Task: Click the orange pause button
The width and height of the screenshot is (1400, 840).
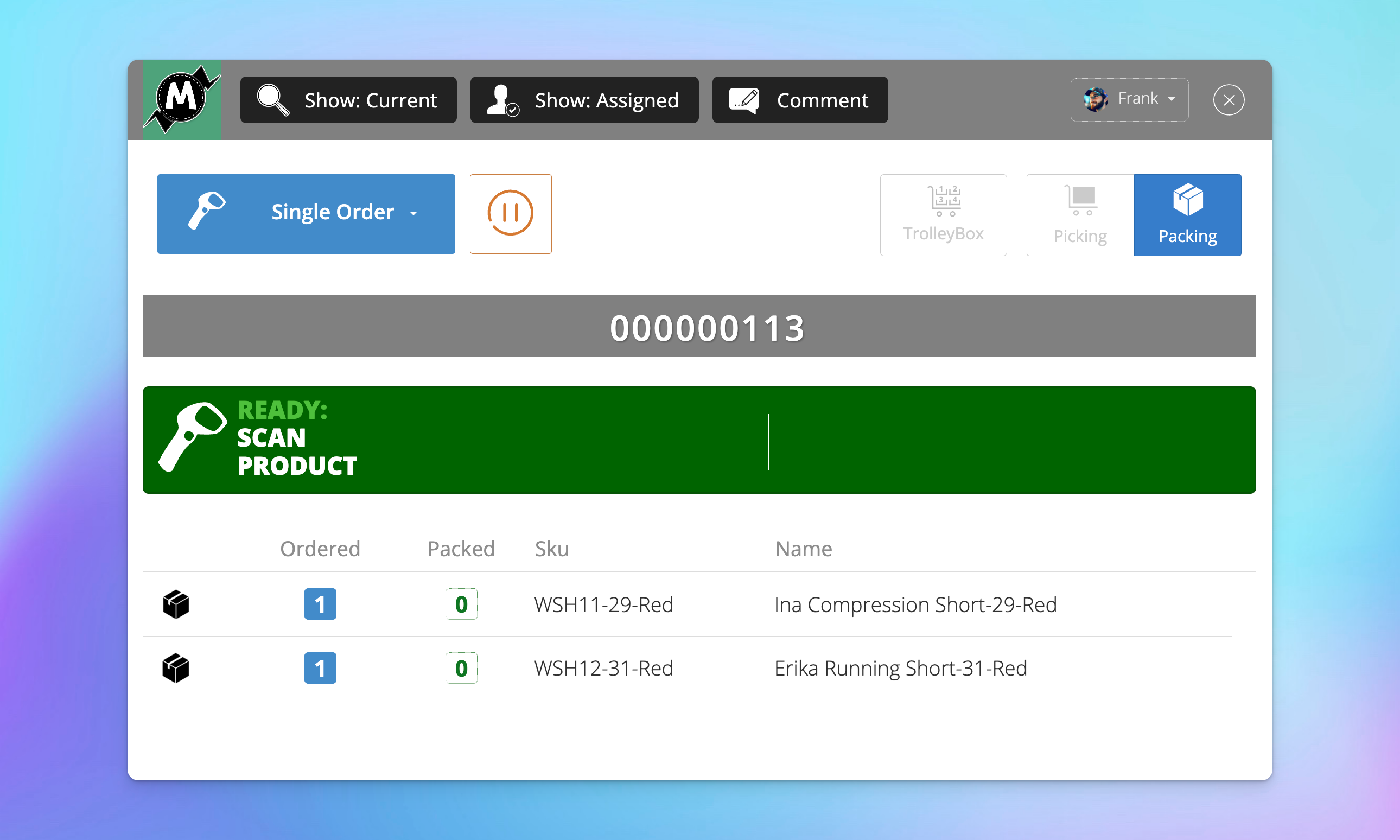Action: point(511,214)
